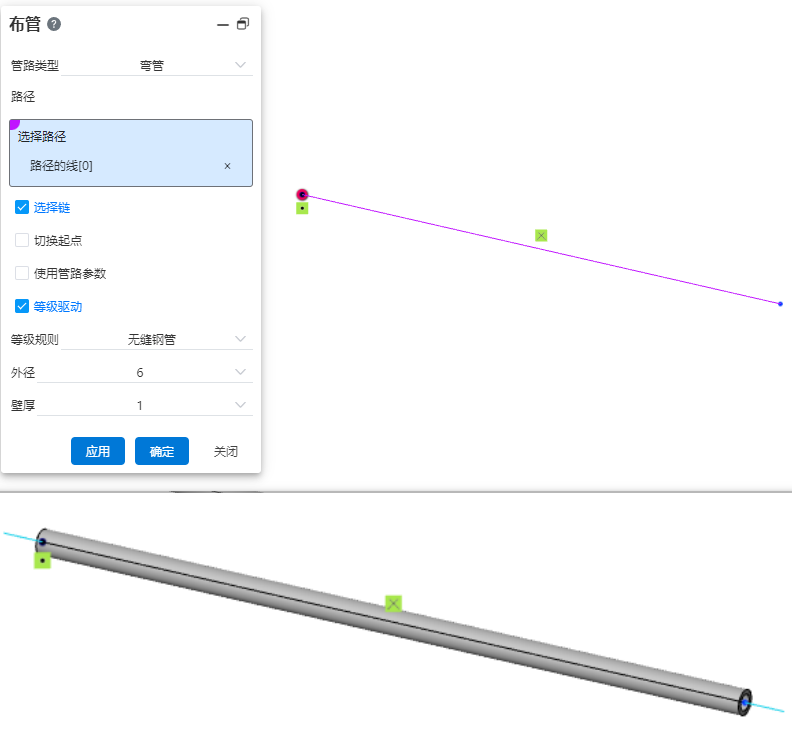The width and height of the screenshot is (792, 737).
Task: Minimize the 布管 dialog panel
Action: 223,25
